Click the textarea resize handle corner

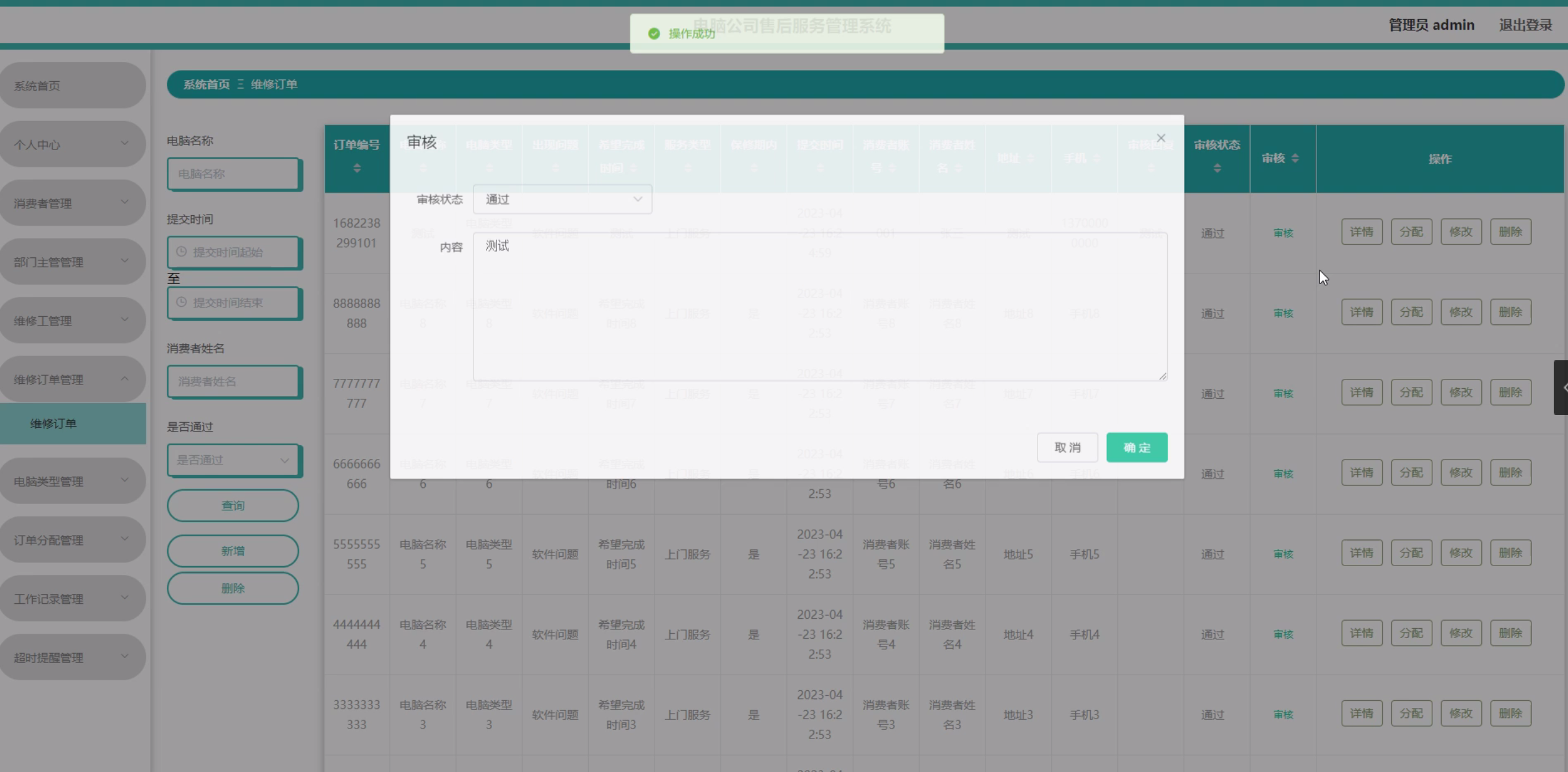1163,376
